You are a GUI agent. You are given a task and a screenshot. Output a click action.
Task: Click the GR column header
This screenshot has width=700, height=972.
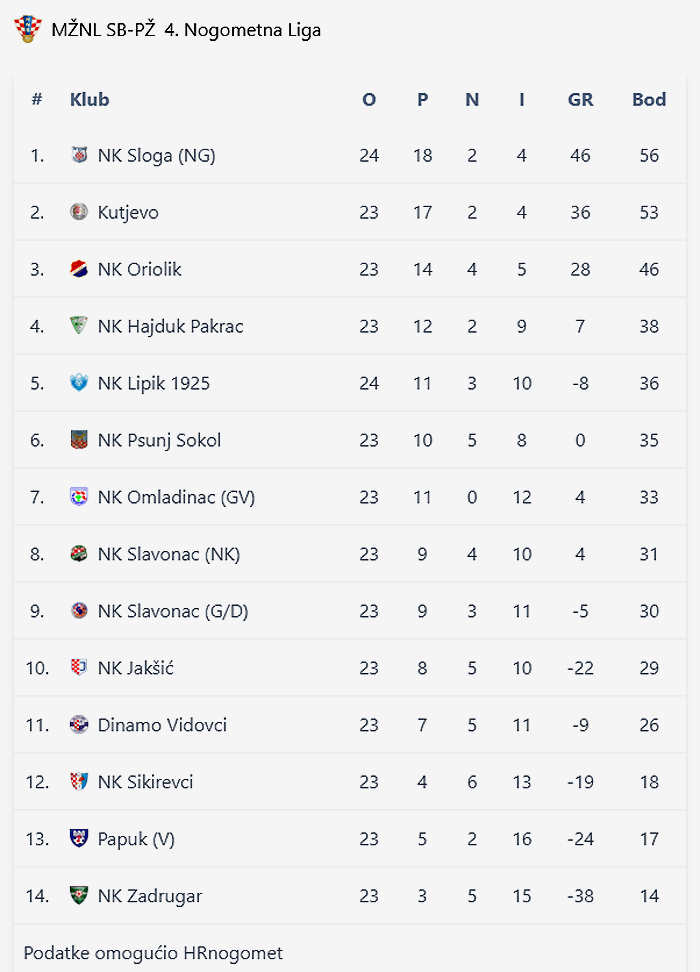[x=580, y=99]
